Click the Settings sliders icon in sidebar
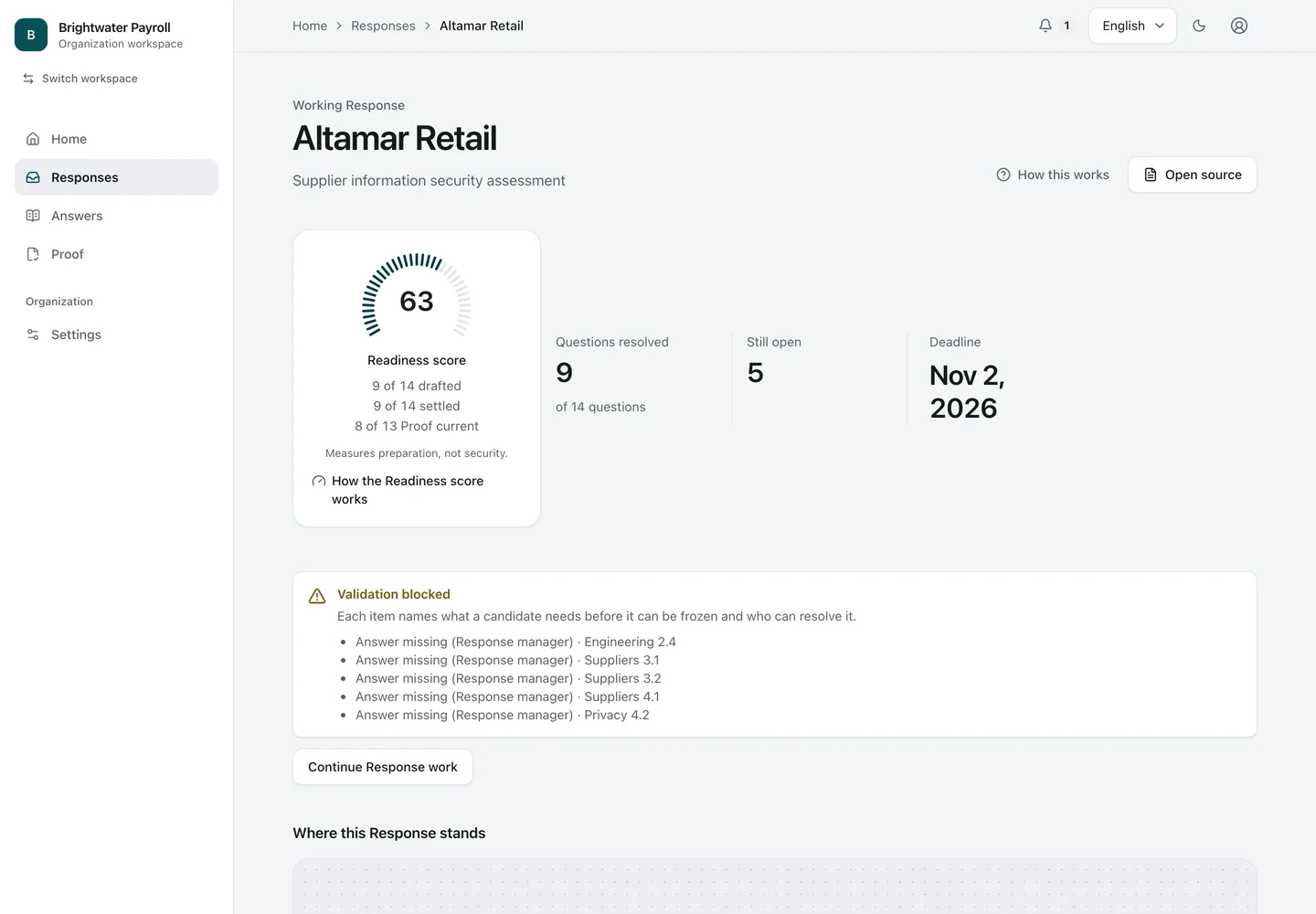The height and width of the screenshot is (914, 1316). click(x=33, y=335)
